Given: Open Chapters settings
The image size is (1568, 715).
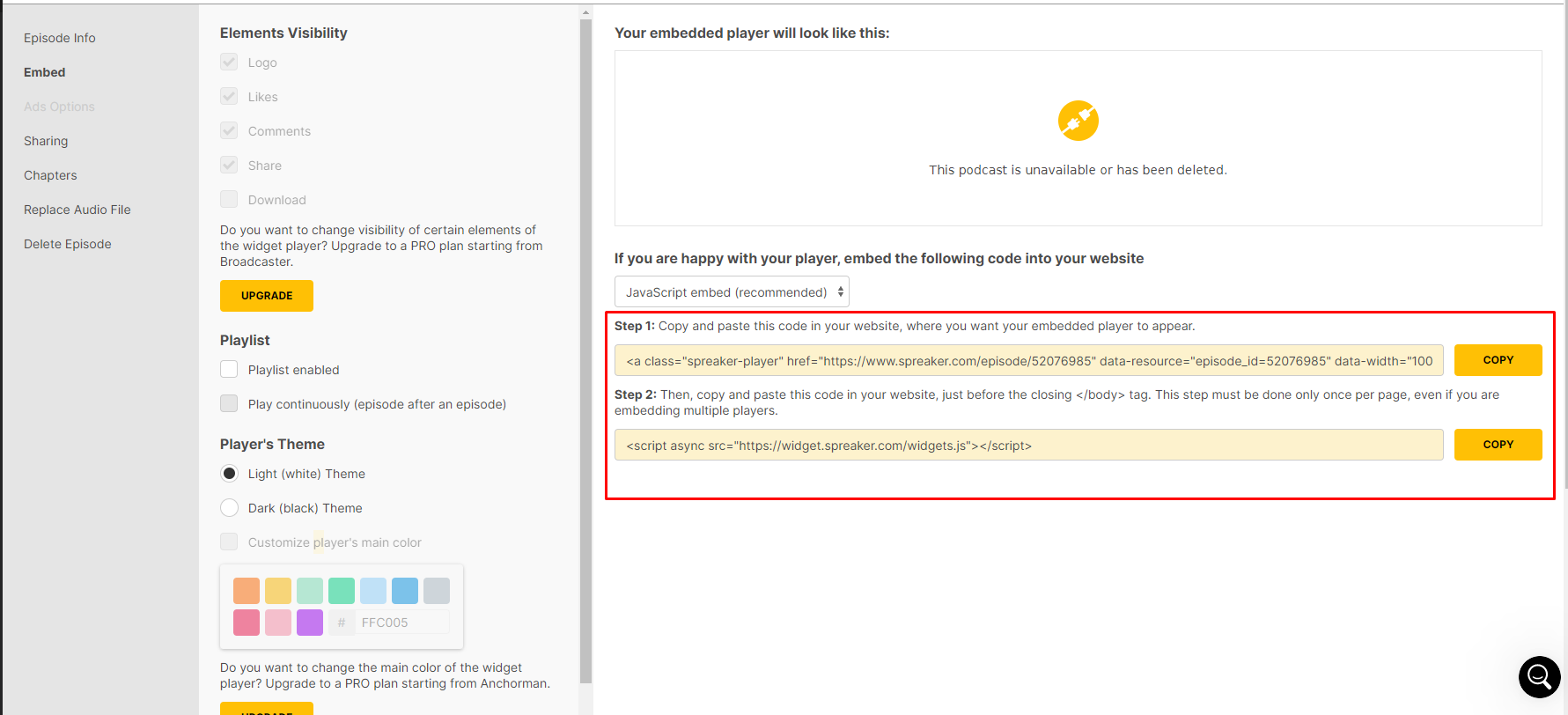Looking at the screenshot, I should point(50,175).
